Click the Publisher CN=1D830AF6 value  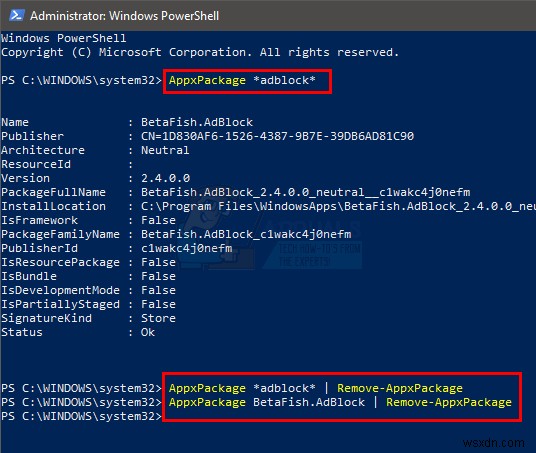tap(277, 136)
